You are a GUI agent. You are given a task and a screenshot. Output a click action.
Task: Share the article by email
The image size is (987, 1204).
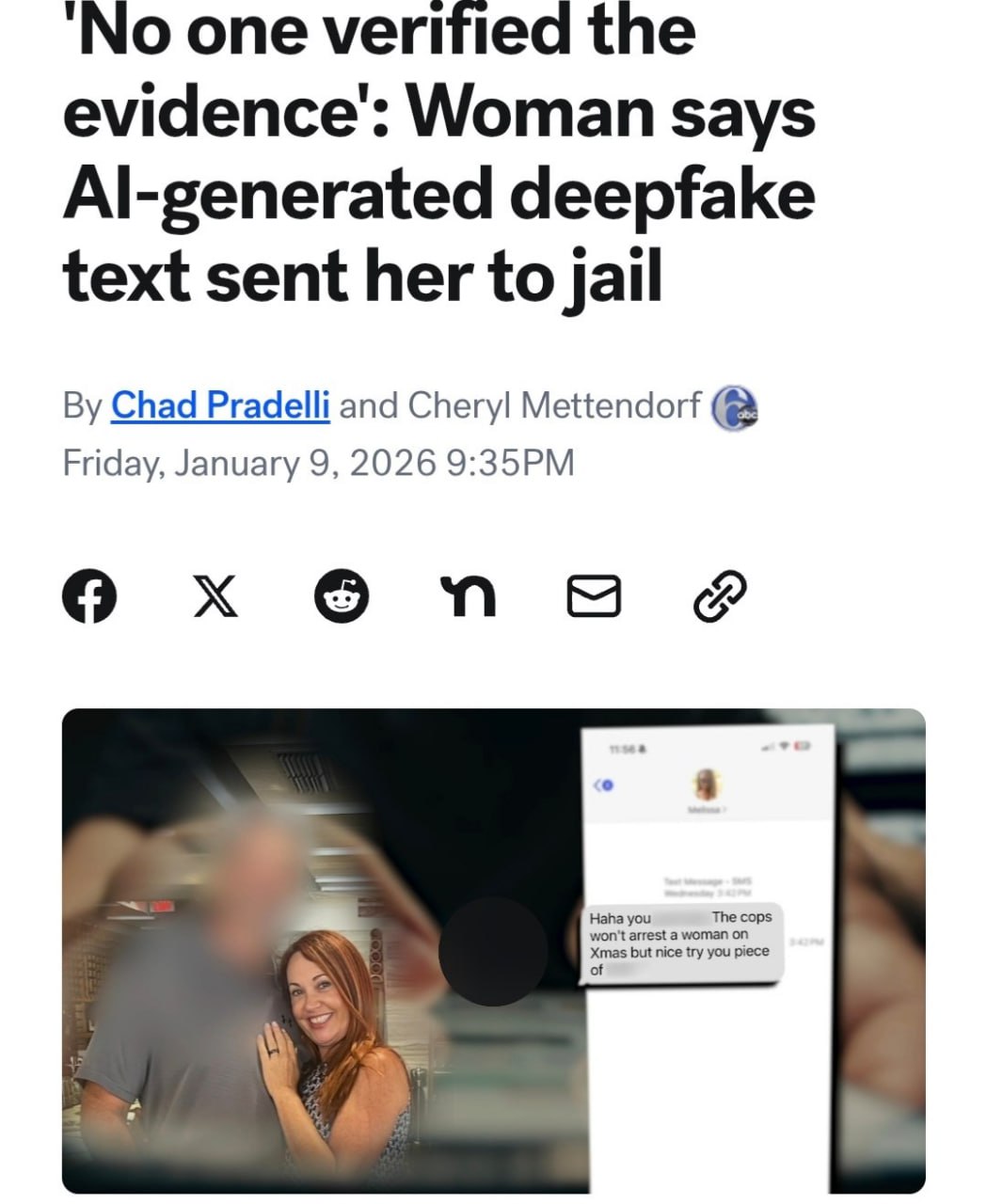tap(594, 597)
